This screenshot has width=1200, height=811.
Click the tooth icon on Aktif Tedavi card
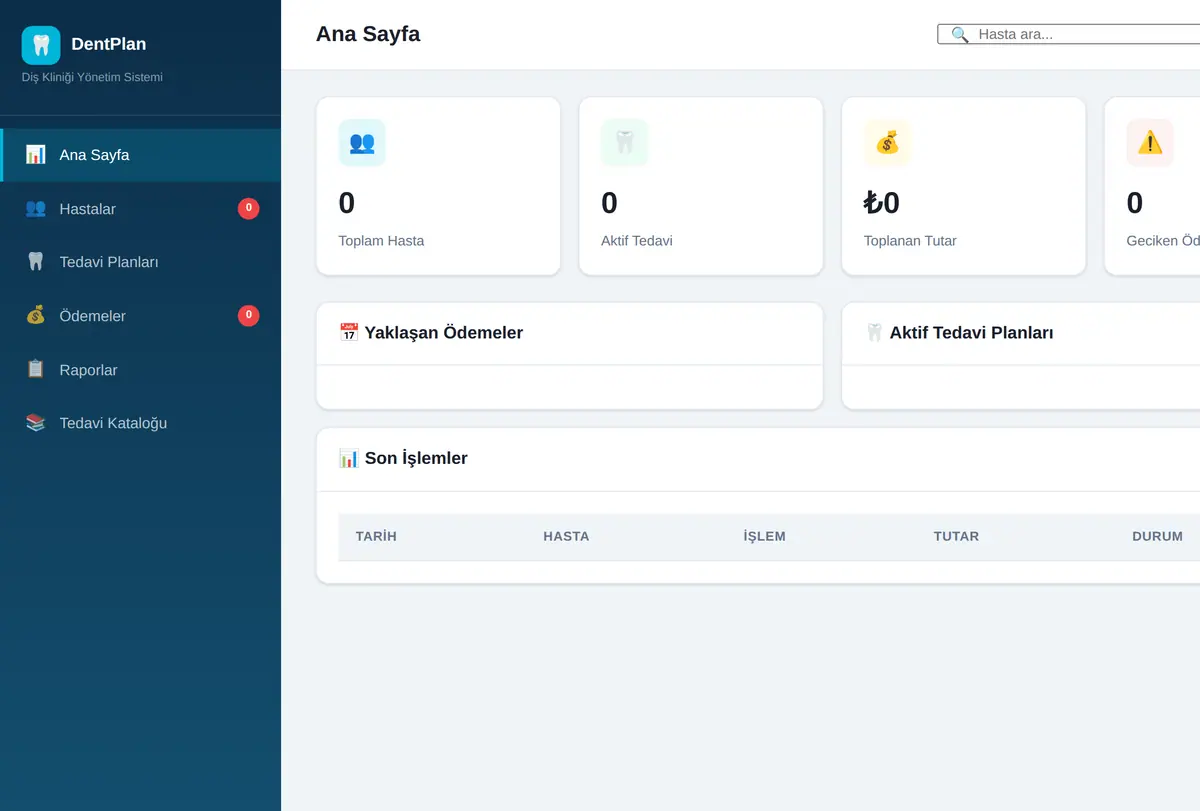pyautogui.click(x=624, y=142)
